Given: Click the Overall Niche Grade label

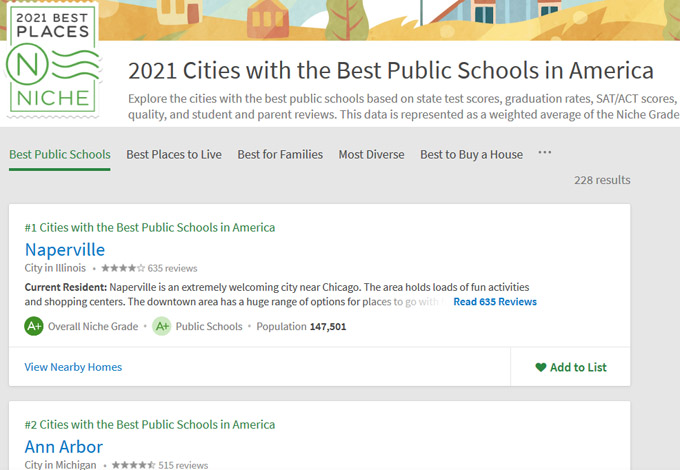Looking at the screenshot, I should (x=93, y=326).
